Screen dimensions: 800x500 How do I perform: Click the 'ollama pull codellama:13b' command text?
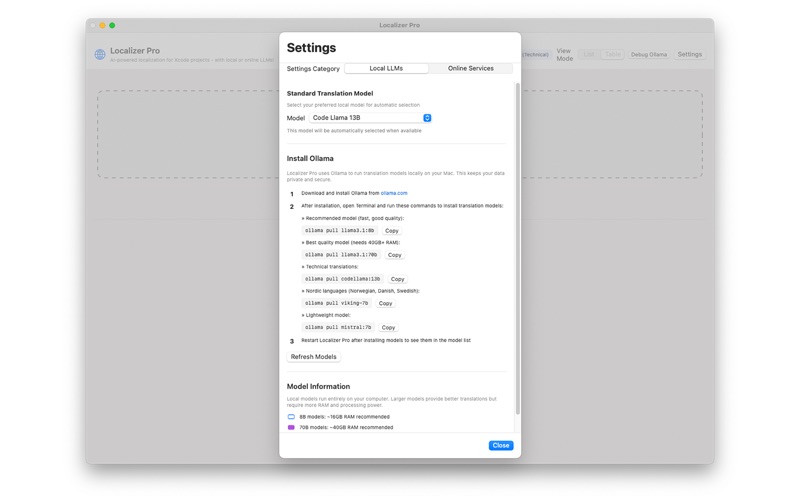pos(342,279)
